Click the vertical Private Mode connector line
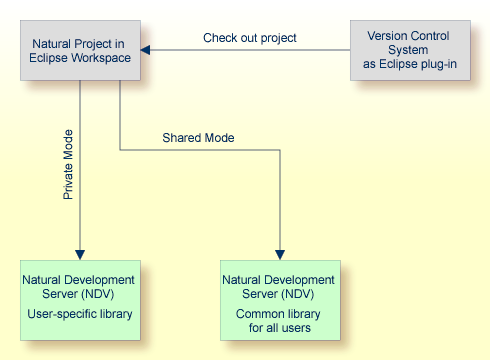The height and width of the screenshot is (360, 490). click(80, 165)
